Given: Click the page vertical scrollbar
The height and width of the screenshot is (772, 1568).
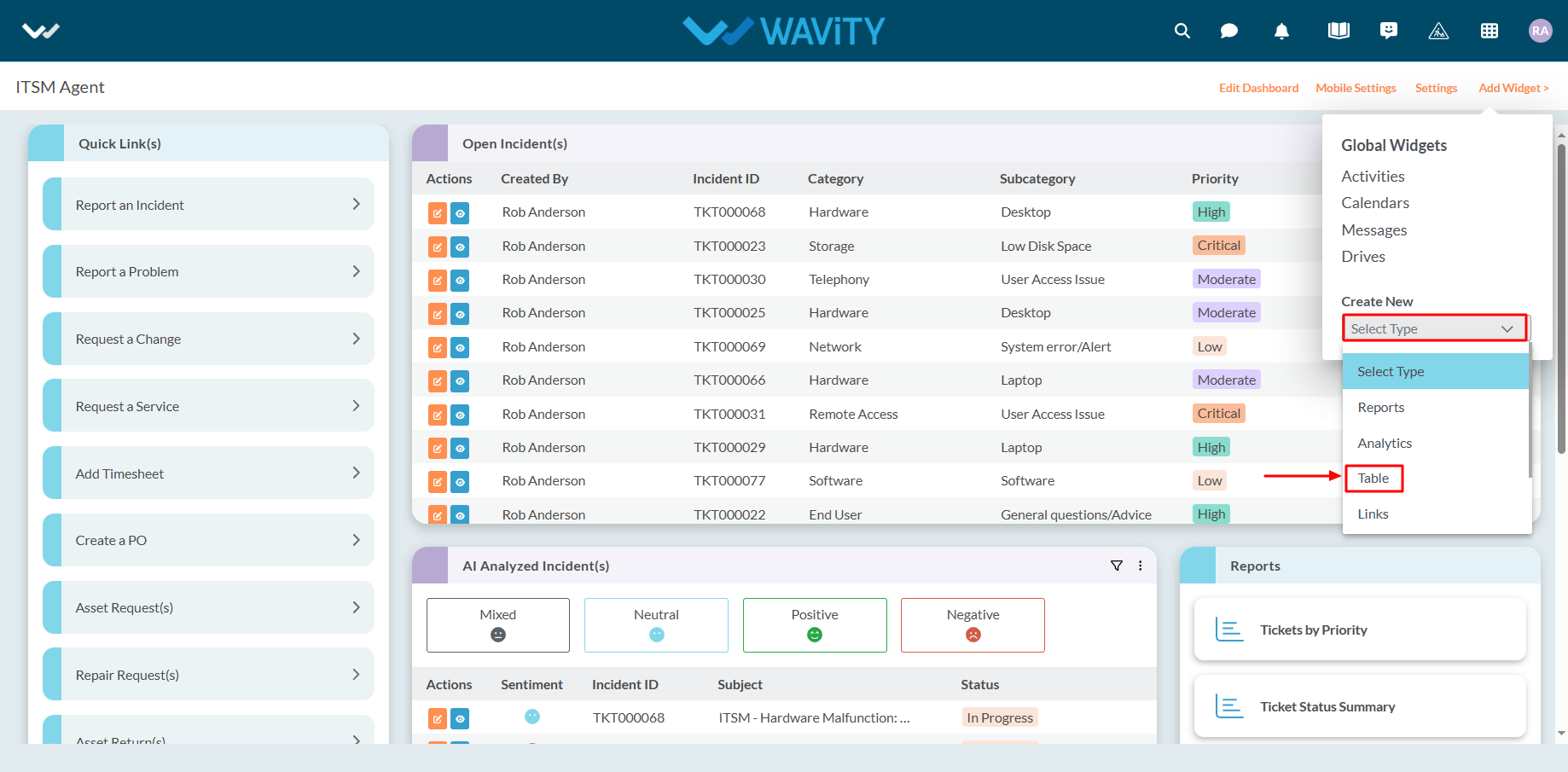Looking at the screenshot, I should tap(1561, 299).
